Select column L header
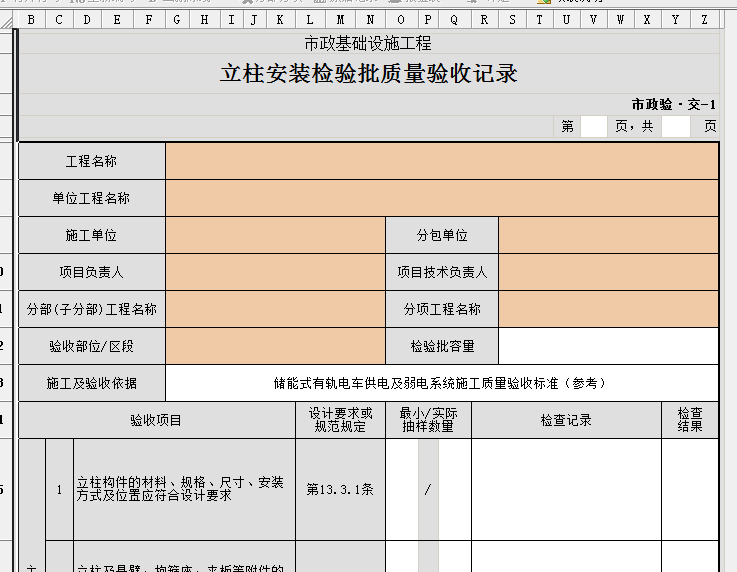Screen dimensions: 737x572 point(309,20)
